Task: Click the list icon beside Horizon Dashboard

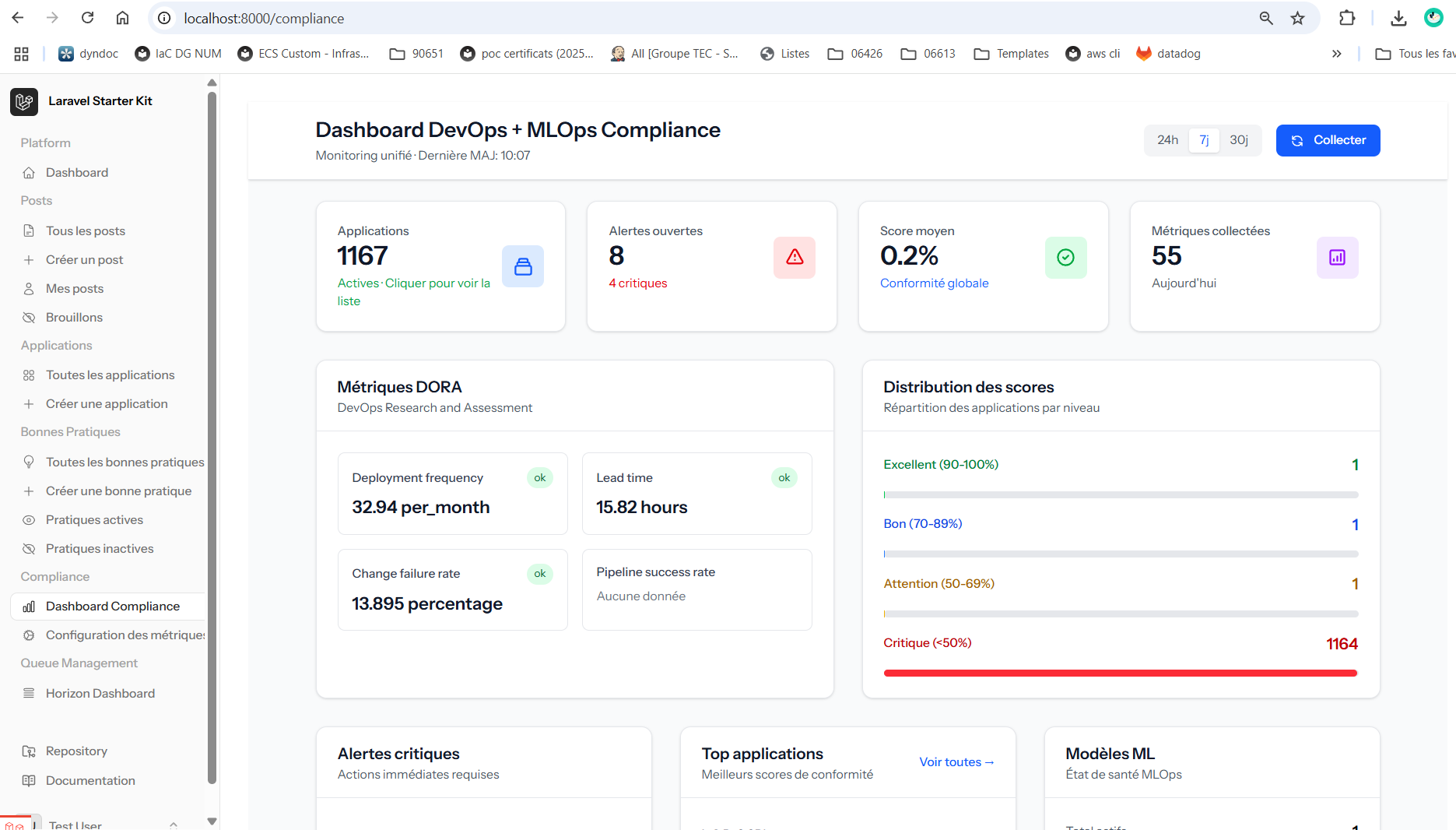Action: click(x=29, y=693)
